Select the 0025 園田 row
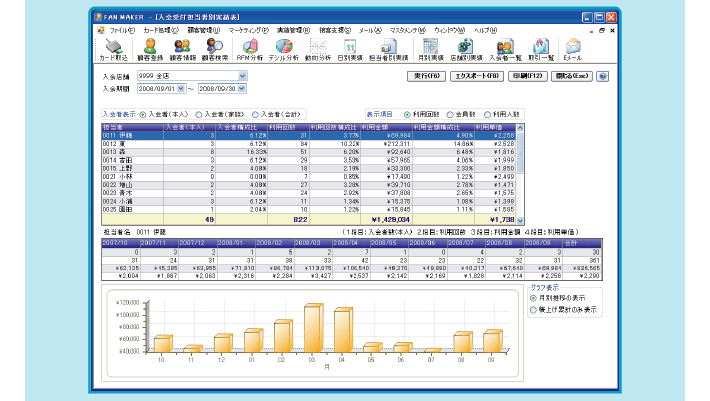 click(309, 210)
